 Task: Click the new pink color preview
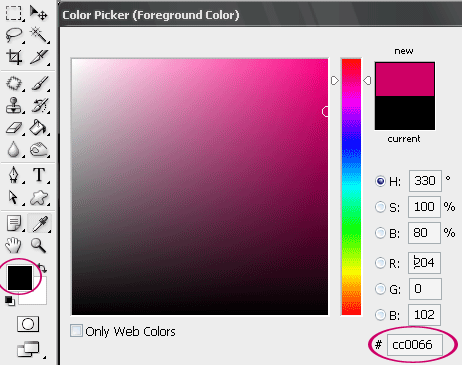(405, 79)
